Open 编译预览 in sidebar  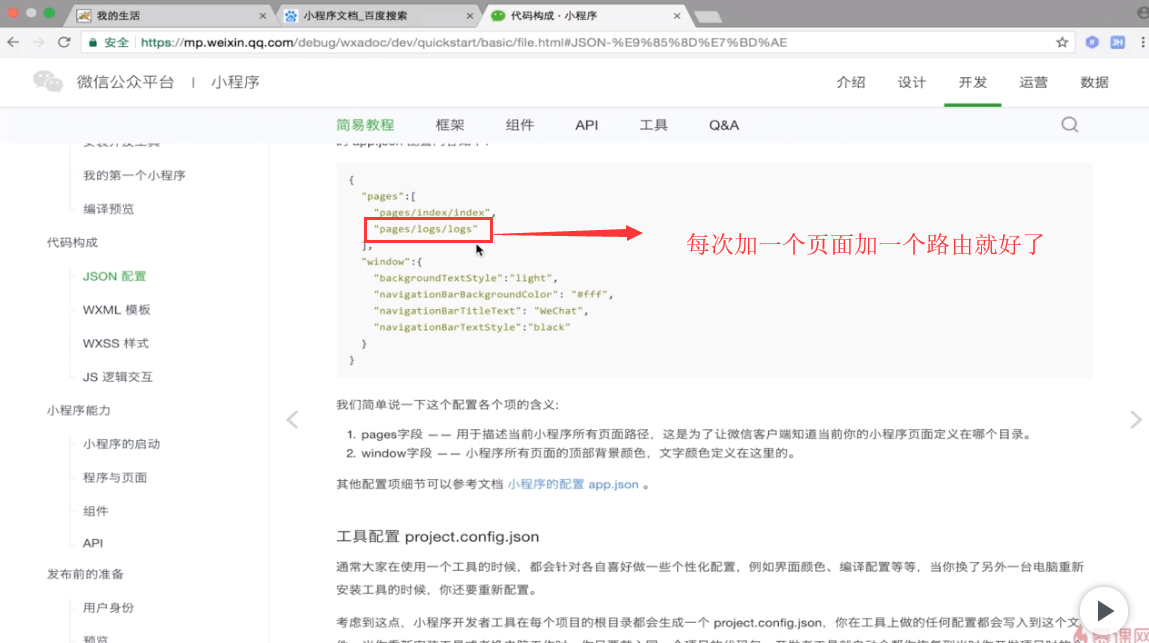click(x=108, y=209)
